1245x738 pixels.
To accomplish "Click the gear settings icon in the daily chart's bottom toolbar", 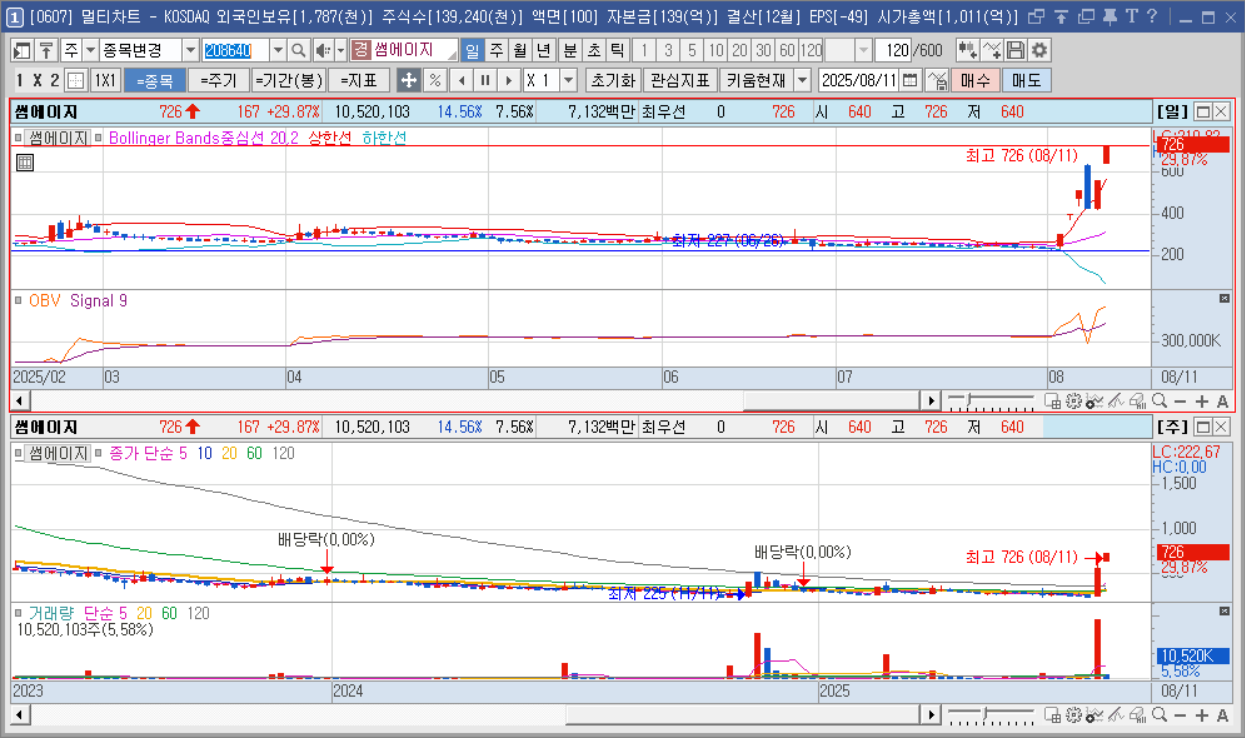I will 1074,401.
